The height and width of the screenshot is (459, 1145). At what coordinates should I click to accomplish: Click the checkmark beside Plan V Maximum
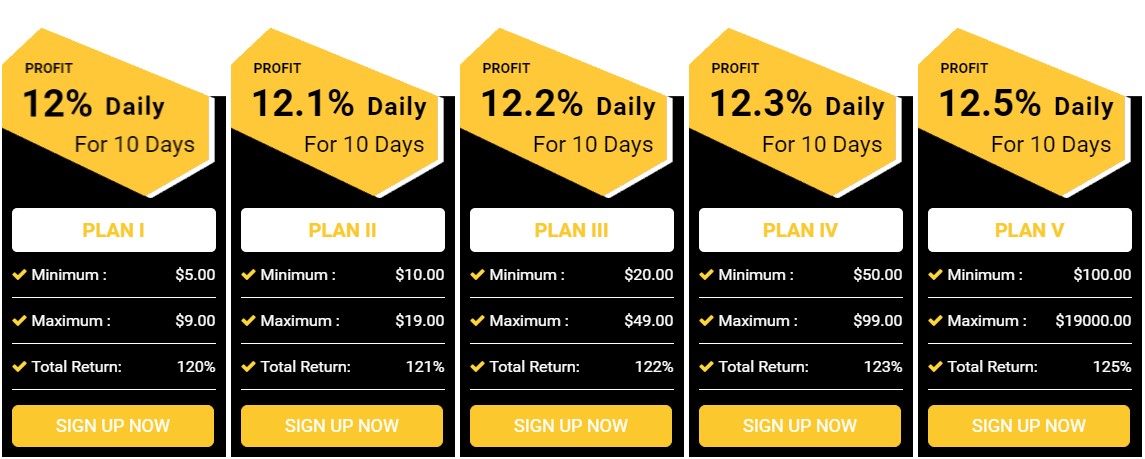pyautogui.click(x=936, y=321)
